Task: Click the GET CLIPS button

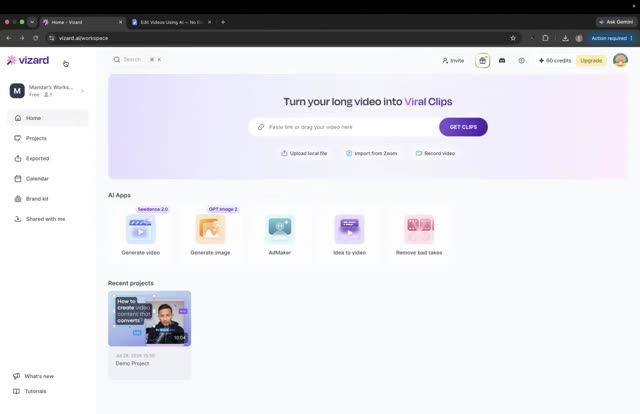Action: 463,127
